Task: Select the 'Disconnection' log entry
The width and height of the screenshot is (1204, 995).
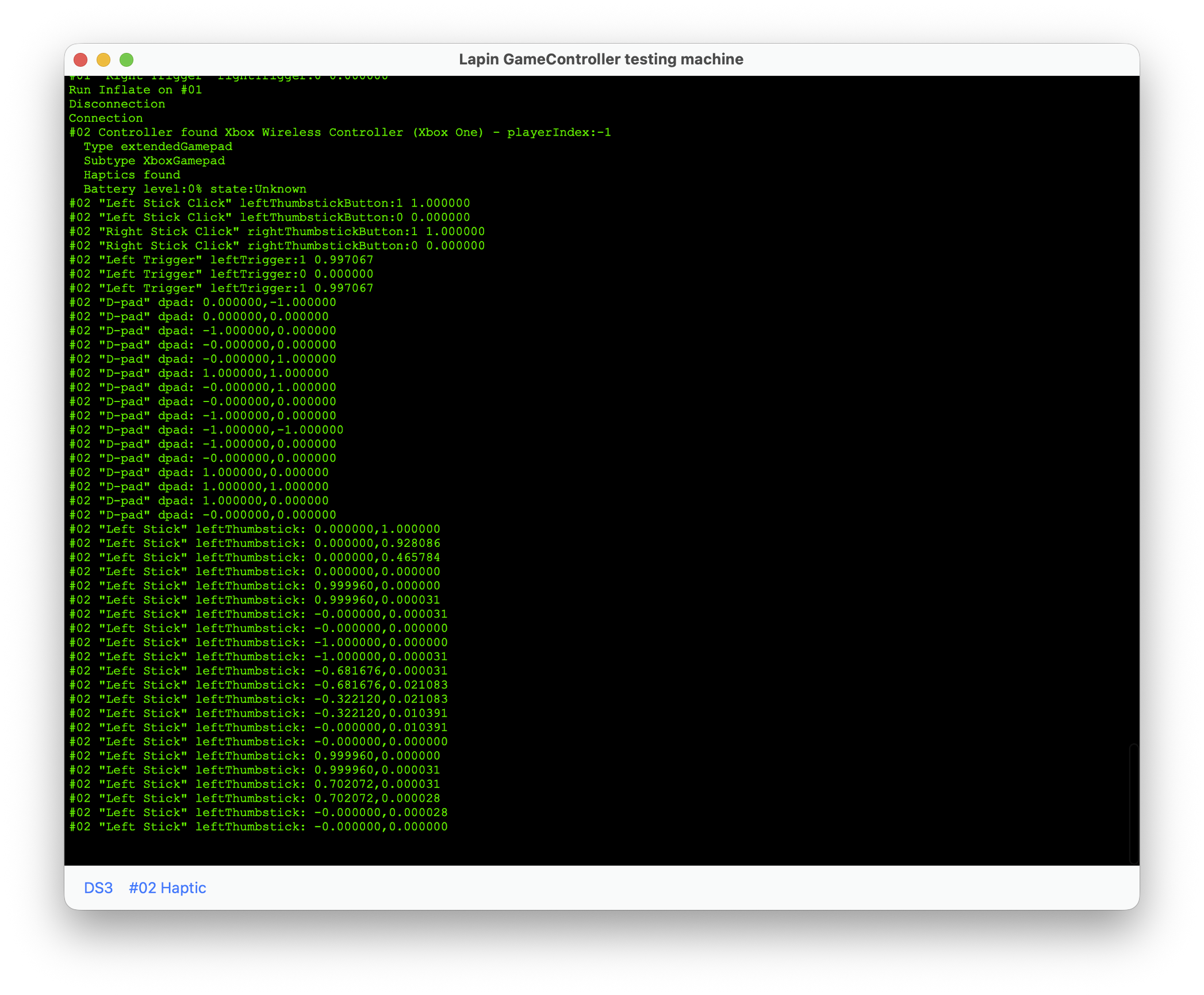Action: pos(117,104)
